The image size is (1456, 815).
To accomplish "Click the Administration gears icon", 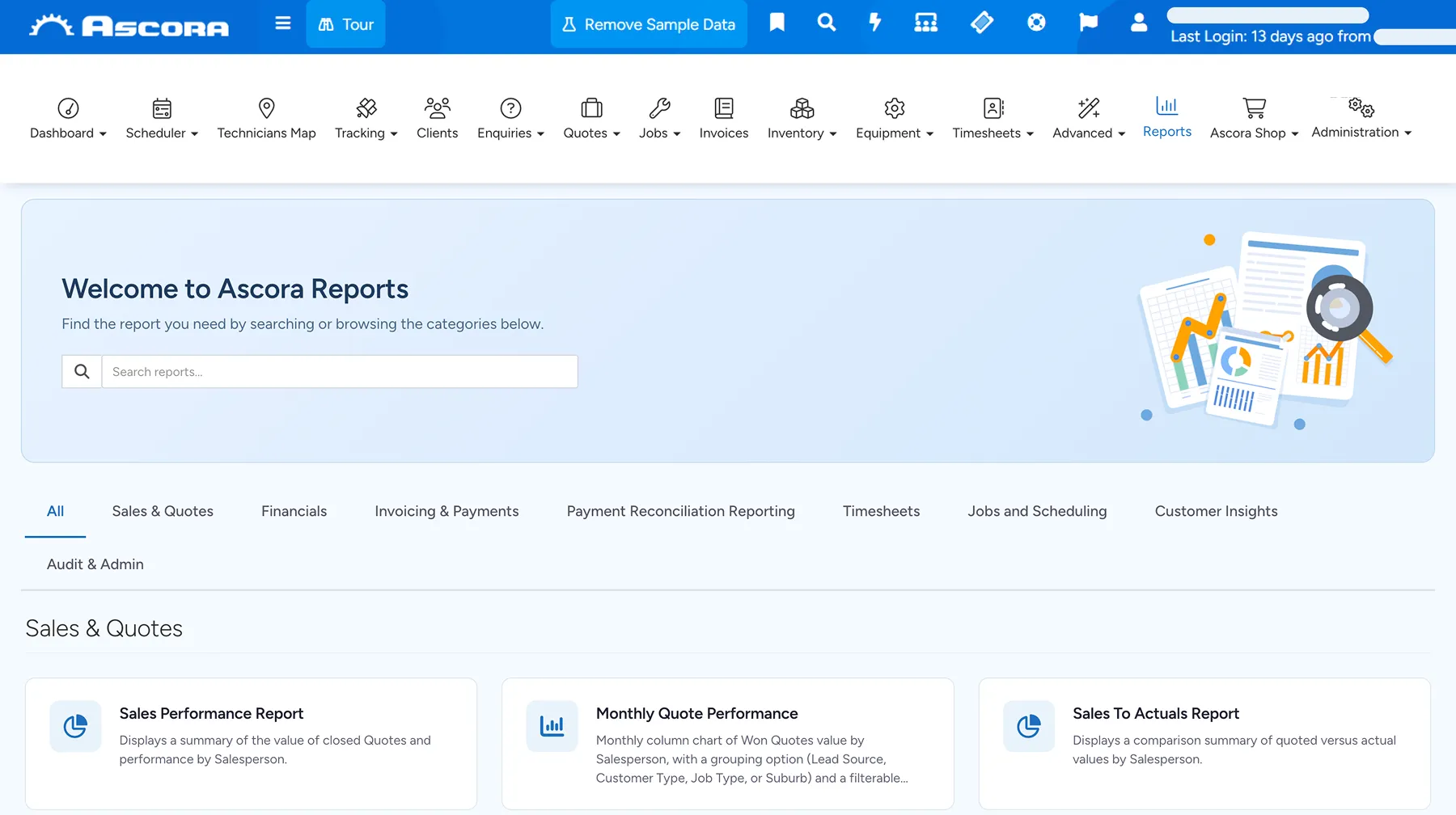I will 1361,107.
